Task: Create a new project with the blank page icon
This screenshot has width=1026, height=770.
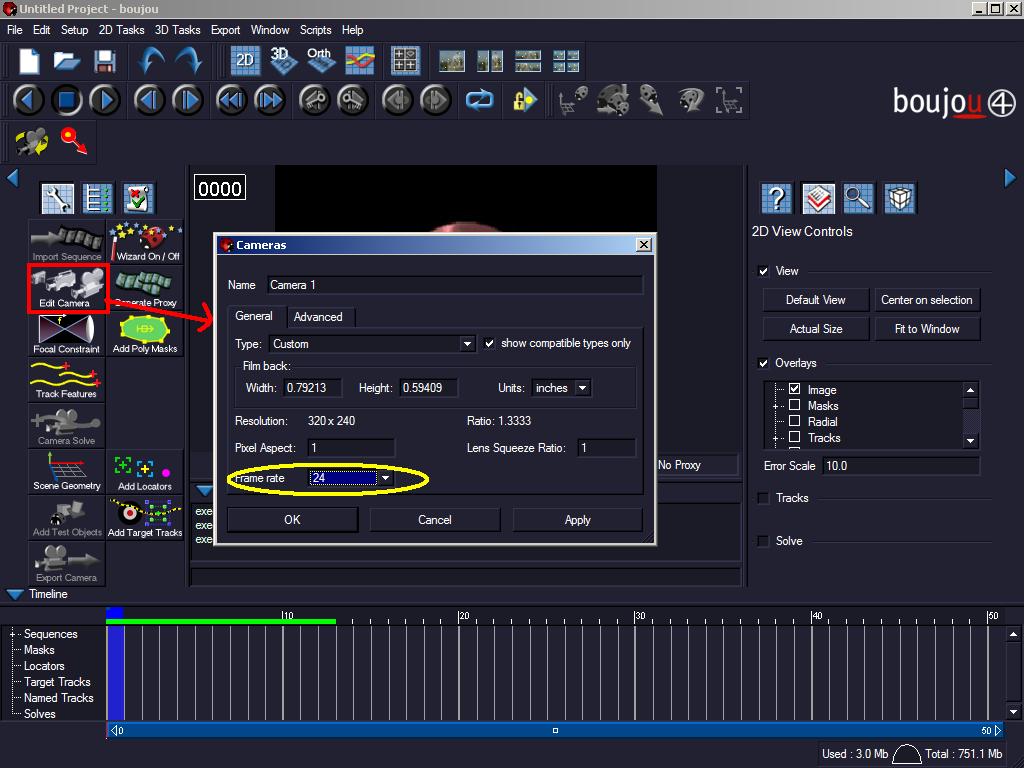Action: pos(29,61)
